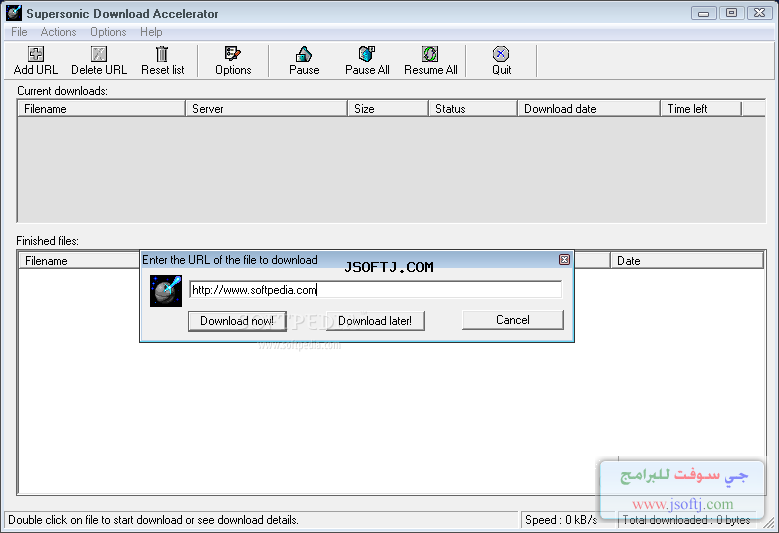Close the Supersonic Download Accelerator window
779x533 pixels.
[x=760, y=13]
